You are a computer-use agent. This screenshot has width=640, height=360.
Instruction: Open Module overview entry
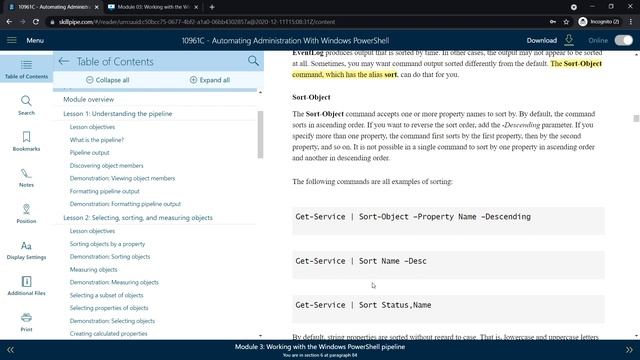click(89, 99)
